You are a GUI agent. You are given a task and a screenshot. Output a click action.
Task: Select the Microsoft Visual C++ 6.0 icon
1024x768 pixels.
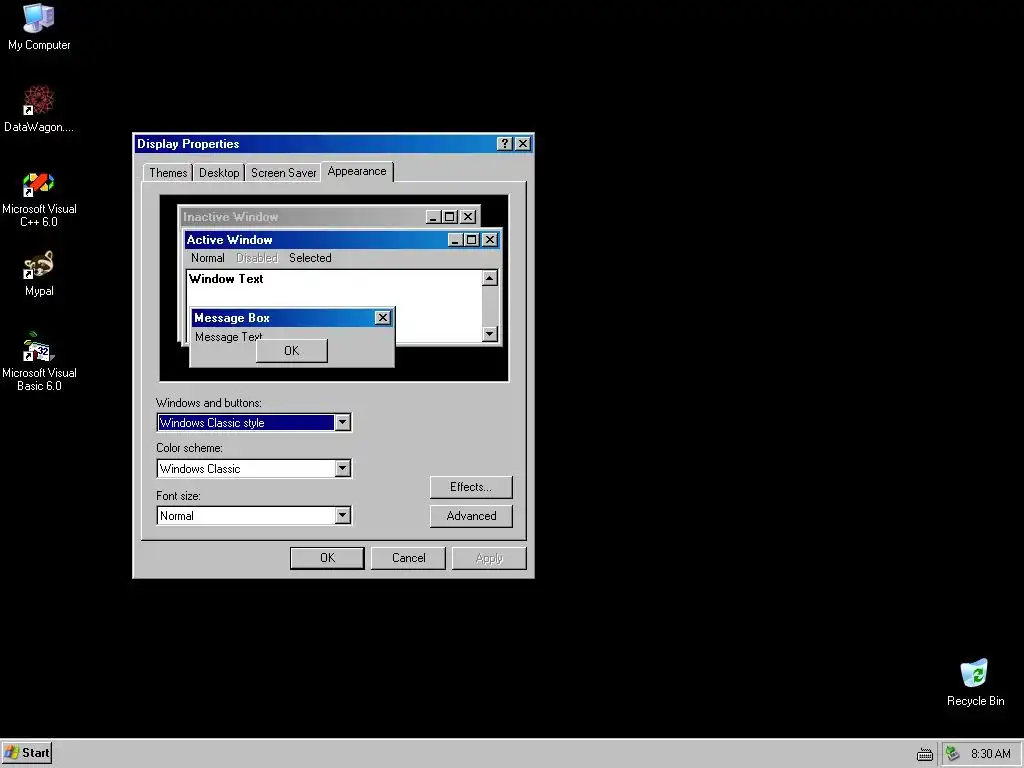point(39,199)
